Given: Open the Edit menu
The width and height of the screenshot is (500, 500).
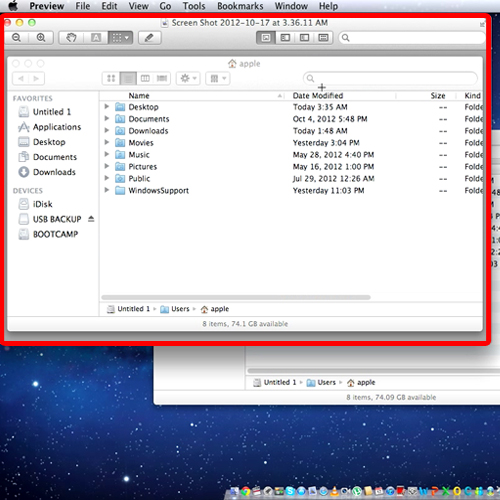Looking at the screenshot, I should [x=109, y=6].
